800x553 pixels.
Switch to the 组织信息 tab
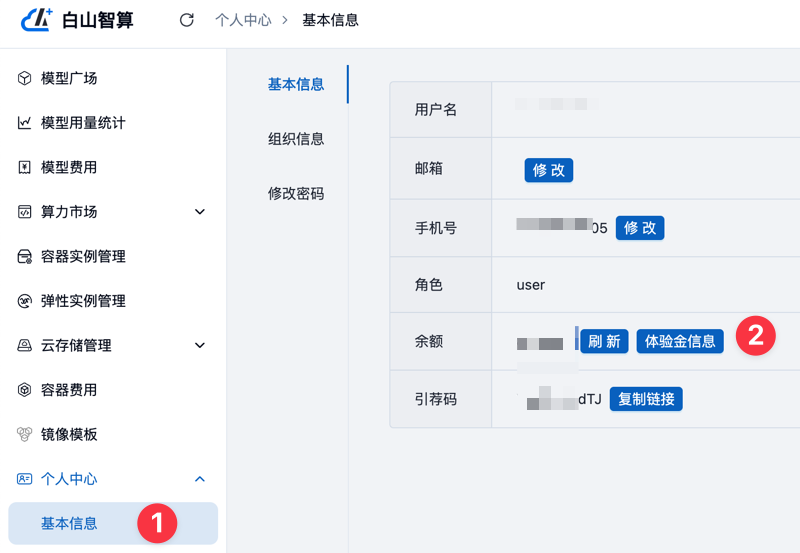pos(296,139)
